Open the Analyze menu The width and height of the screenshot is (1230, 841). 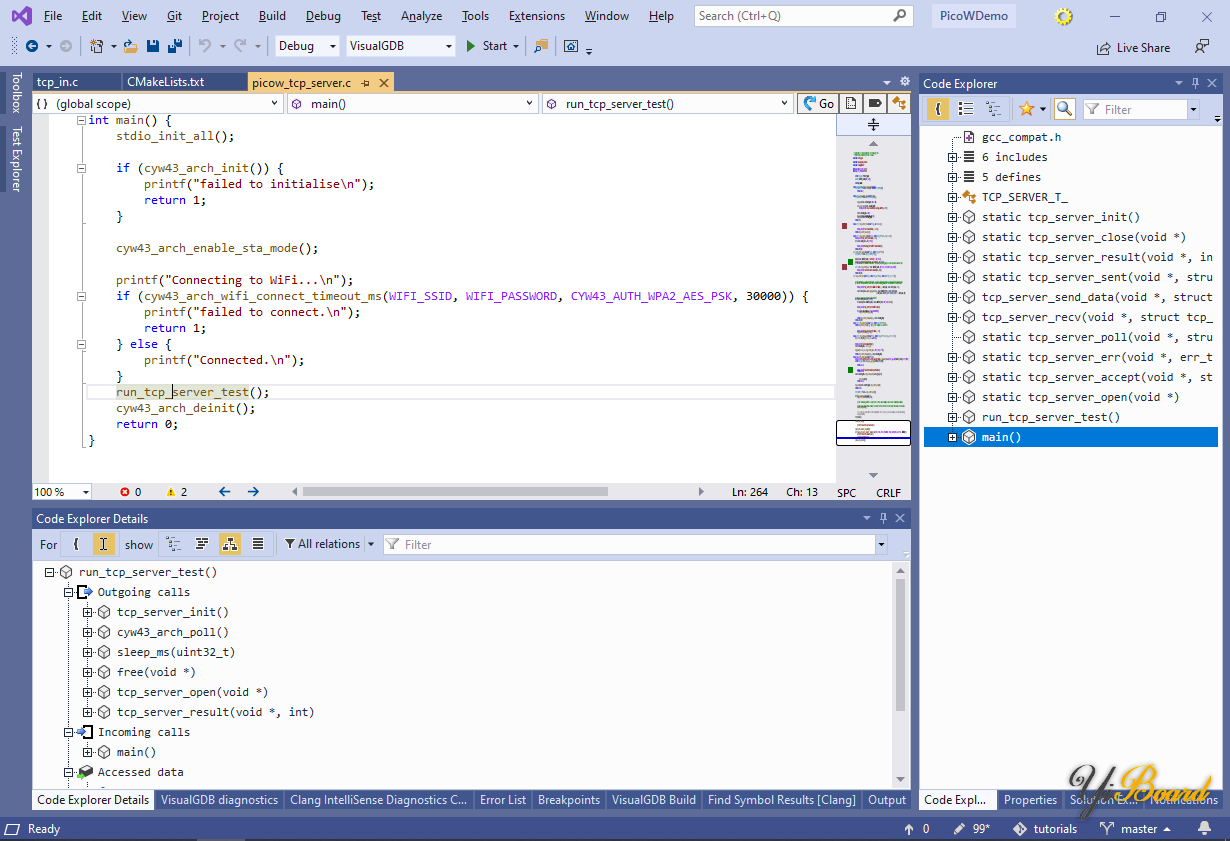[421, 16]
